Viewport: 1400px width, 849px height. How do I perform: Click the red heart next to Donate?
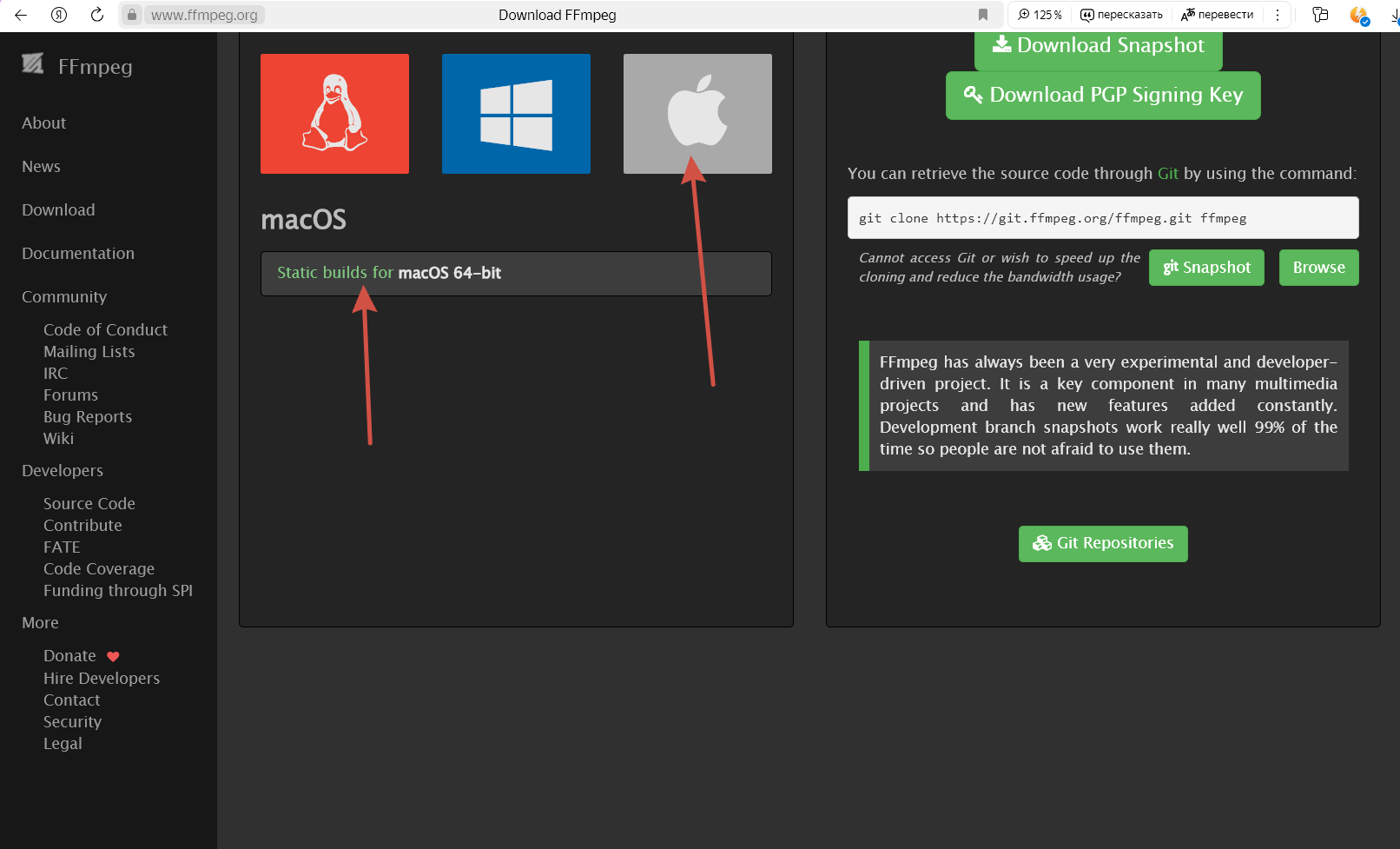click(113, 657)
